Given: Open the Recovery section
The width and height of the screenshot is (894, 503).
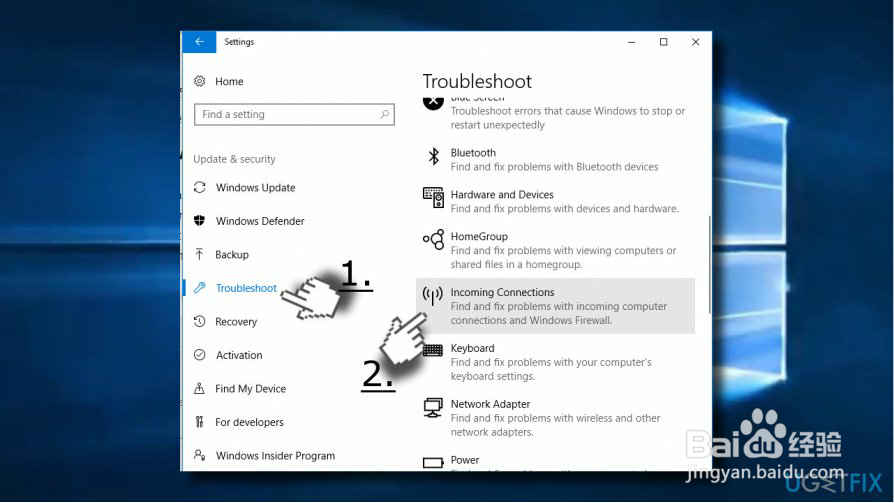Looking at the screenshot, I should 236,322.
